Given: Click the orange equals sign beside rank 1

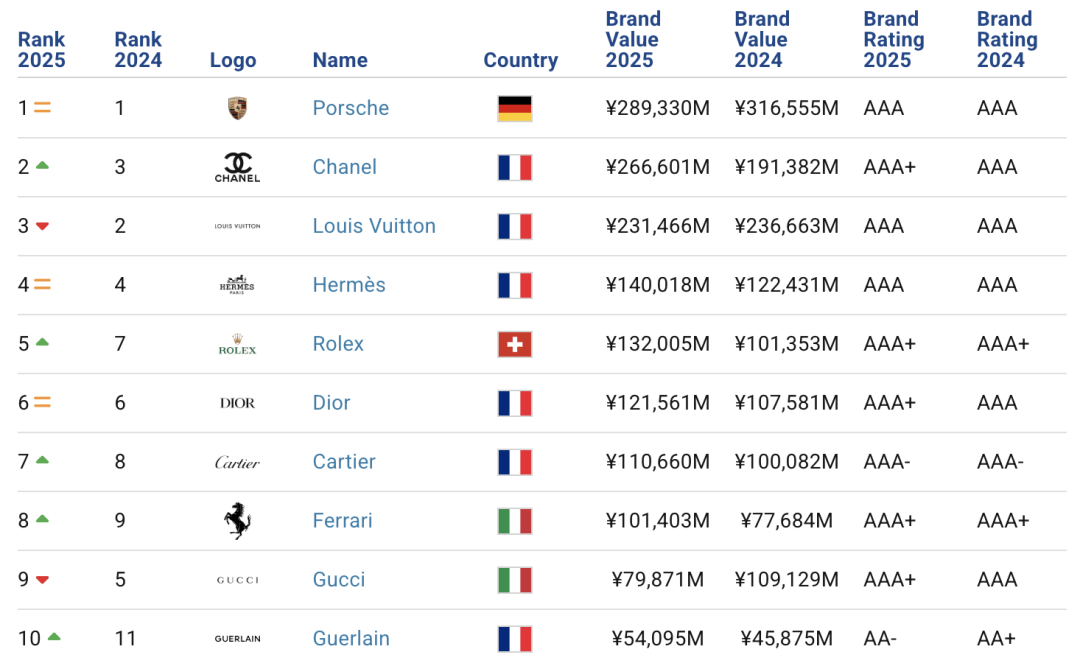Looking at the screenshot, I should pos(42,107).
